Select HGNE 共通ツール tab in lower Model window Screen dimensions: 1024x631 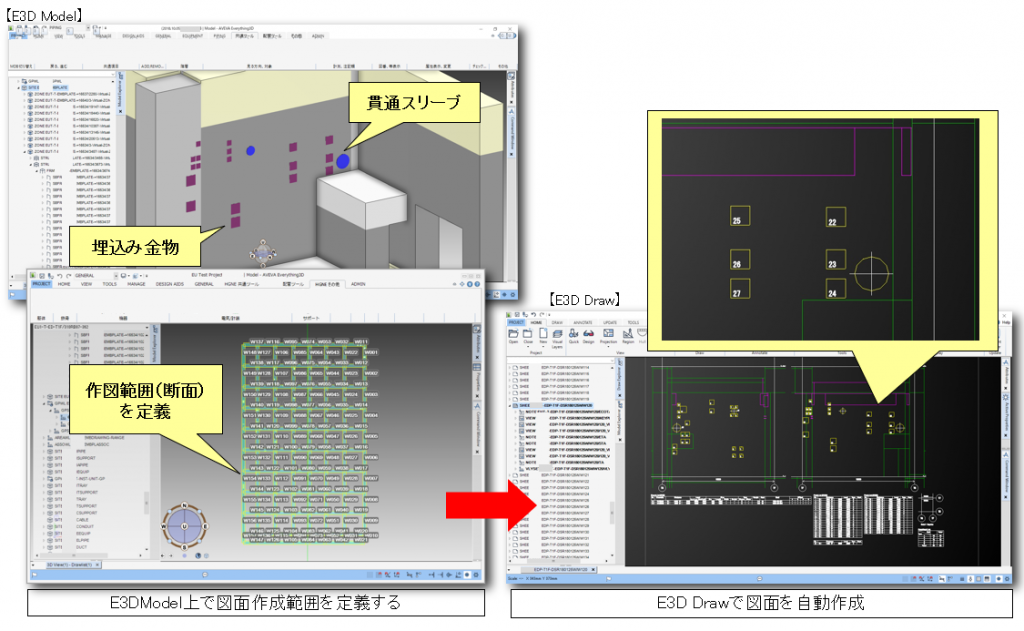tap(241, 284)
